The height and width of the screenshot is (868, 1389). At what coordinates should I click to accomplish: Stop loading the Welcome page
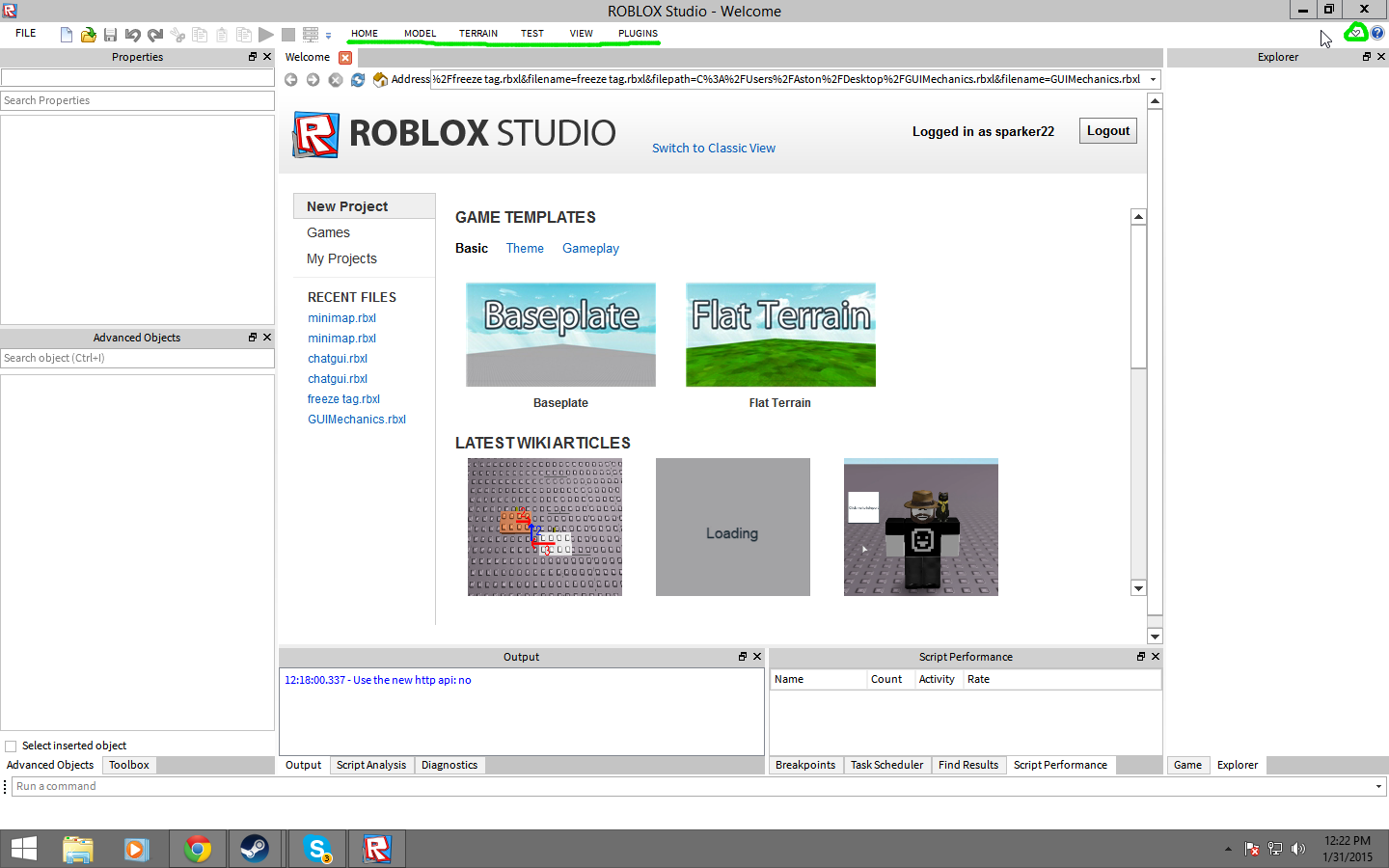coord(336,79)
